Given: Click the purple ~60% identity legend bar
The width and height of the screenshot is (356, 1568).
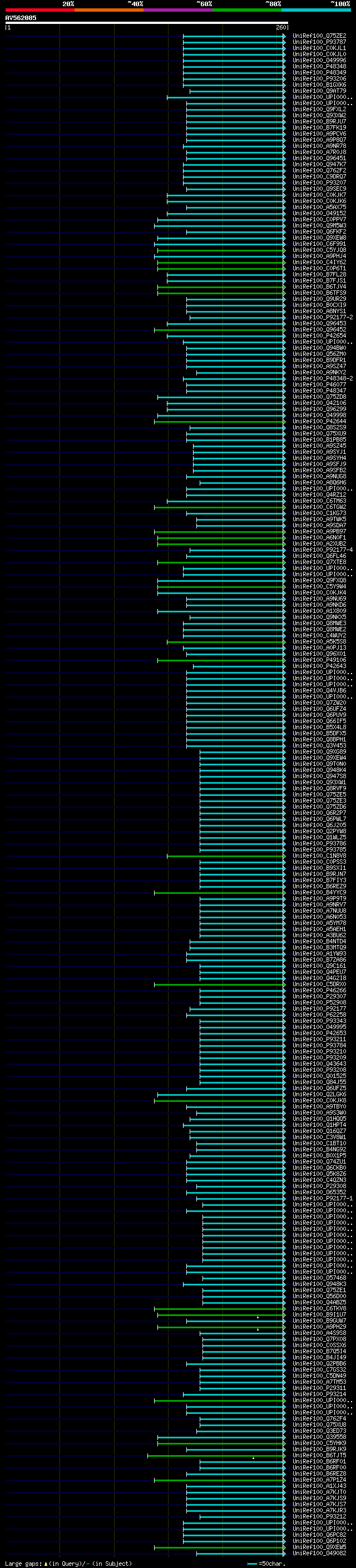Looking at the screenshot, I should [x=179, y=10].
